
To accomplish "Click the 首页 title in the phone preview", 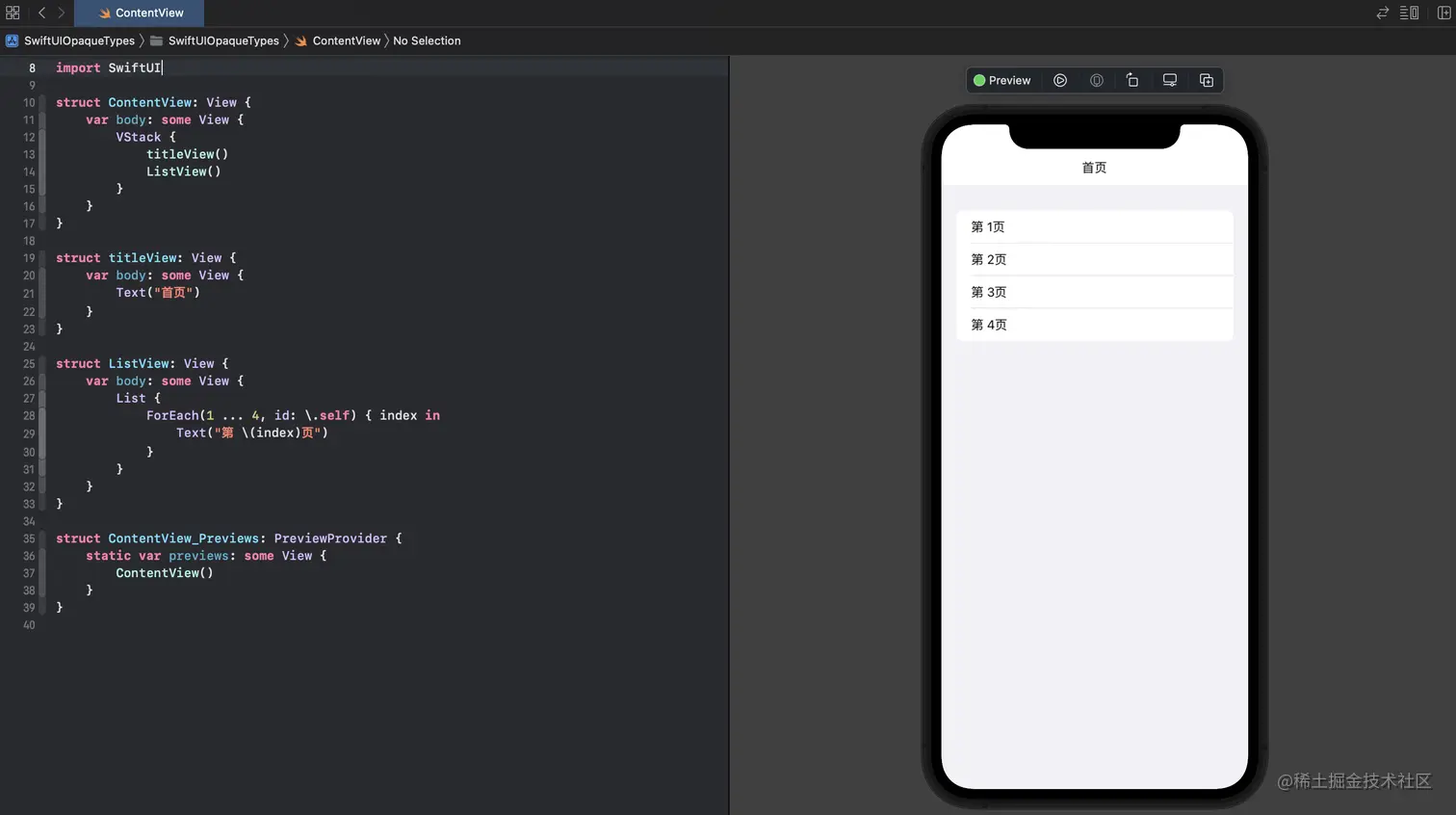I will (1094, 168).
